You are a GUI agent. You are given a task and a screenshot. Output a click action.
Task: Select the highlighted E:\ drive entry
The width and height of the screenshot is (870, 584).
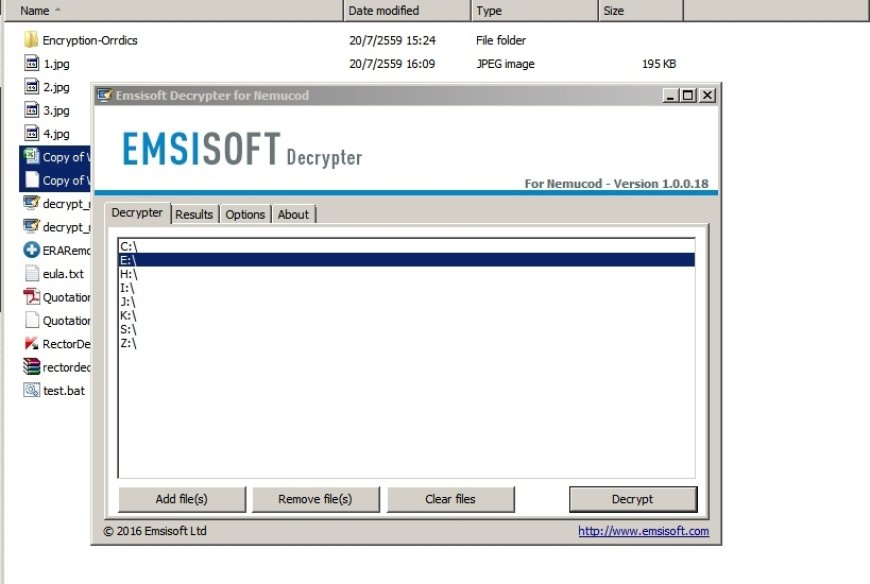click(x=406, y=260)
